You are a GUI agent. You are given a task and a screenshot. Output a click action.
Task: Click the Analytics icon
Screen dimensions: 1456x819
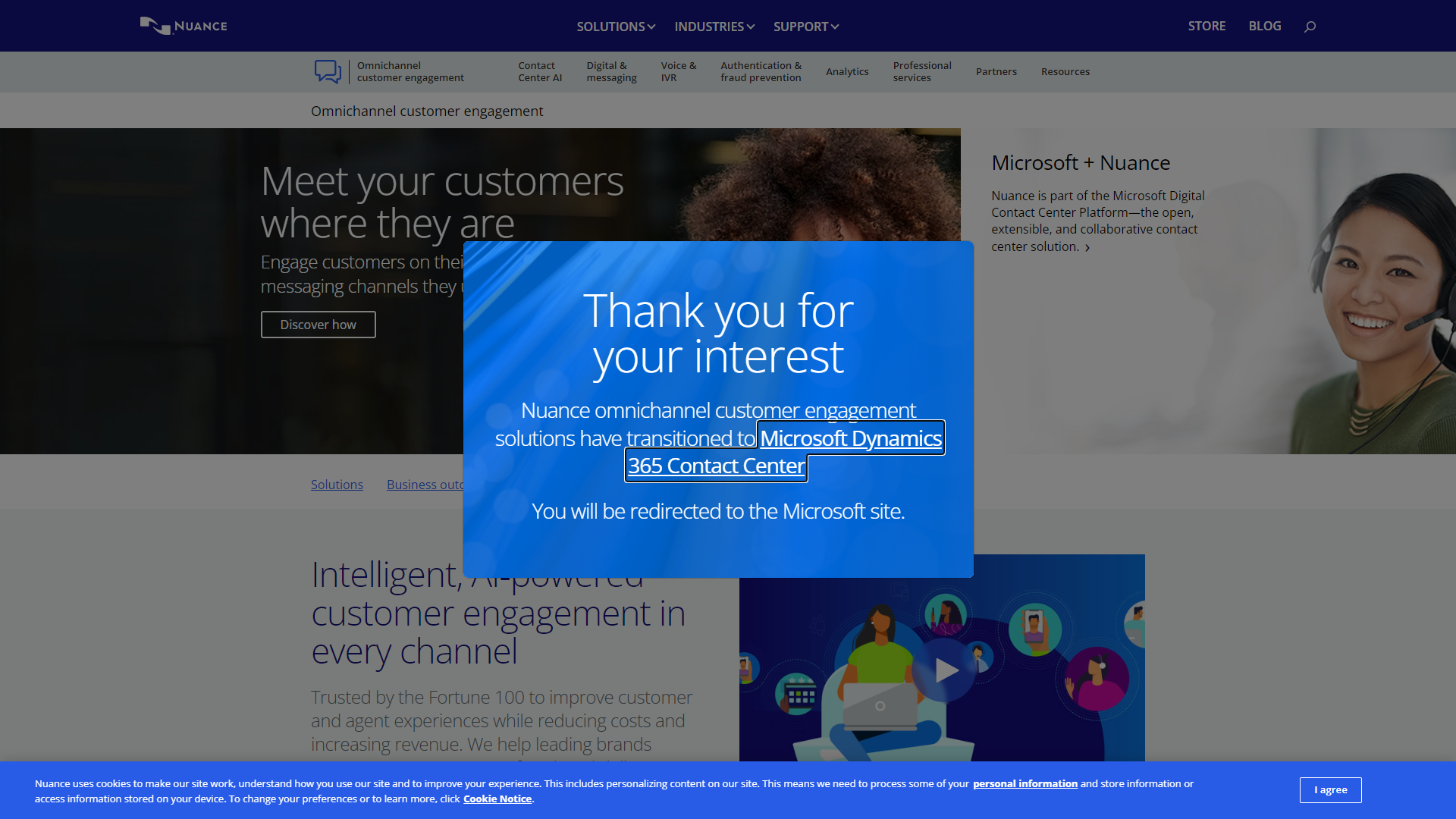[847, 72]
